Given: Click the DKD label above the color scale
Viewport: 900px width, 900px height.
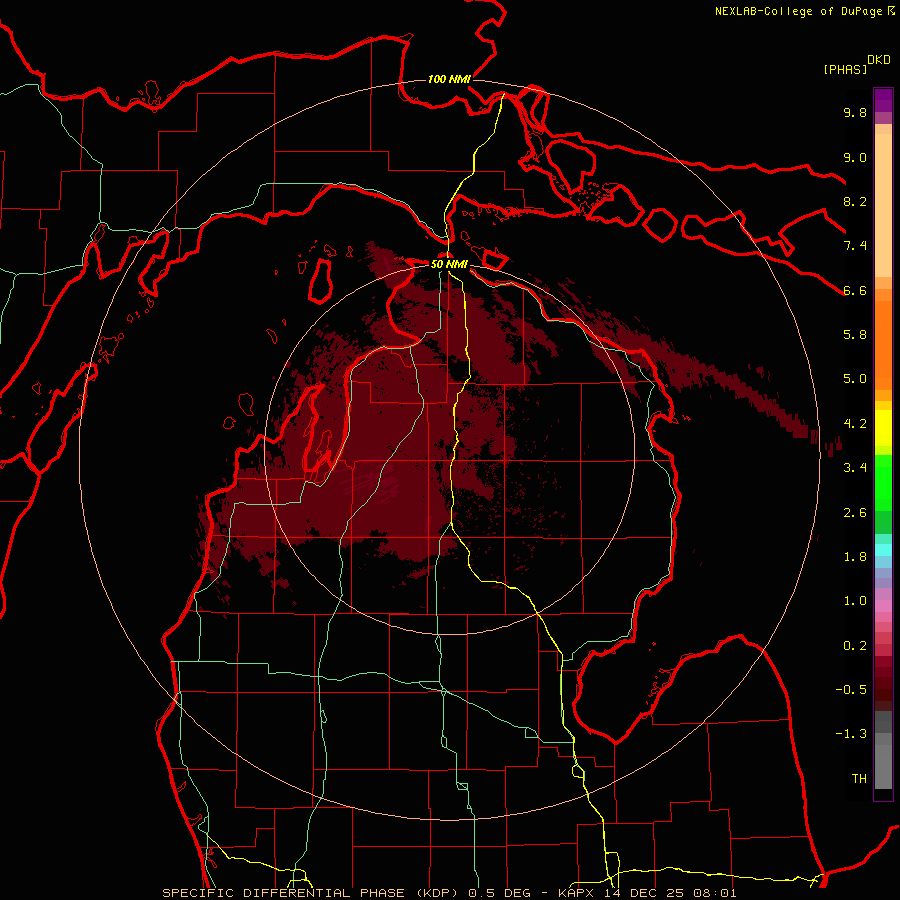Looking at the screenshot, I should [x=879, y=60].
